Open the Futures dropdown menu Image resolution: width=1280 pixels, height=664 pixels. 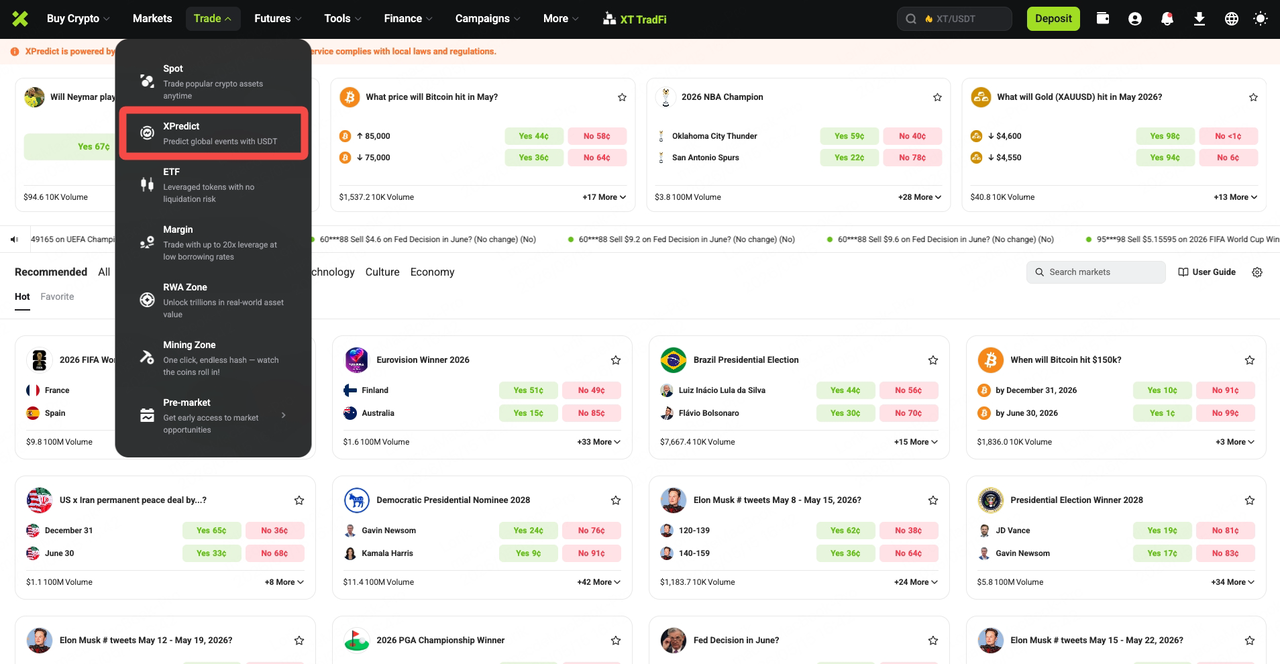click(x=277, y=18)
